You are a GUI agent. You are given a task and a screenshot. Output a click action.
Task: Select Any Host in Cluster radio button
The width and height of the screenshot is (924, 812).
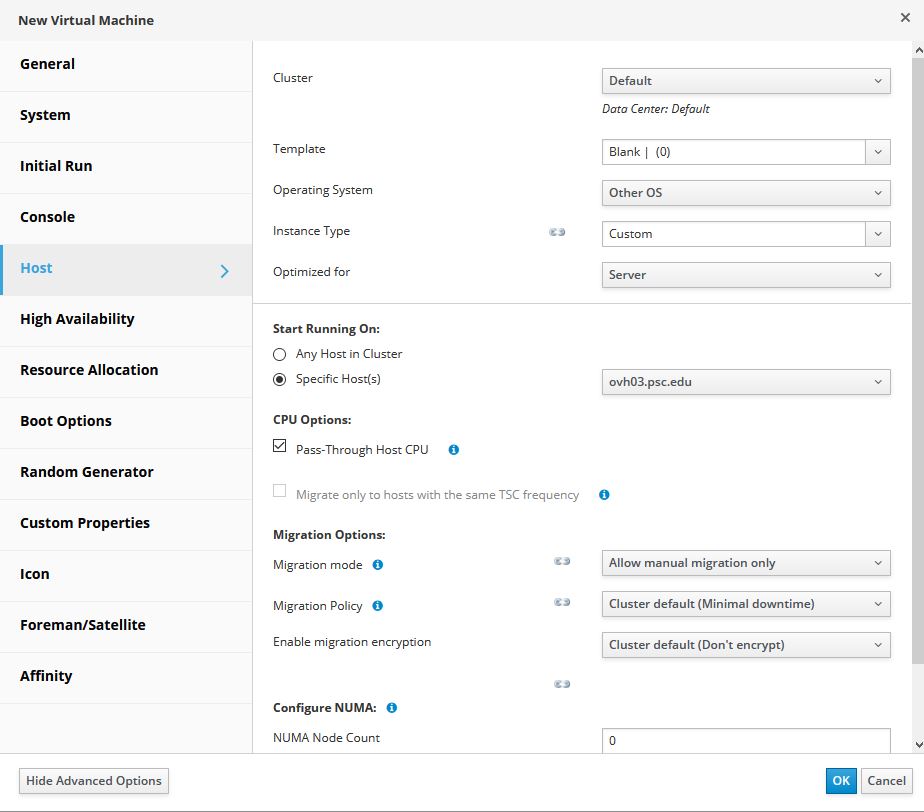tap(280, 354)
